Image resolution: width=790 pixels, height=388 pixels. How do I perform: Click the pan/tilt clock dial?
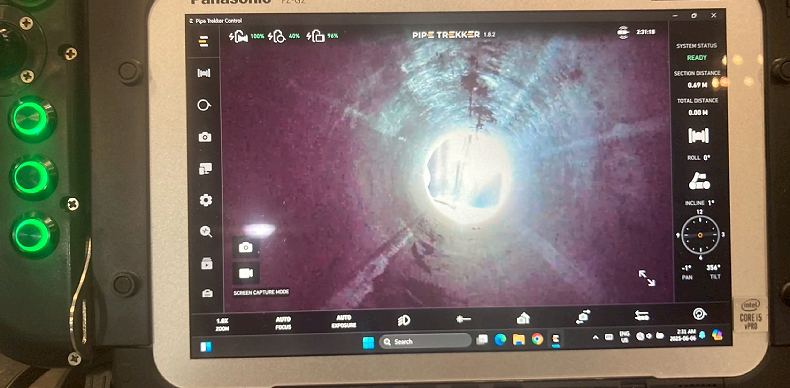[x=700, y=235]
